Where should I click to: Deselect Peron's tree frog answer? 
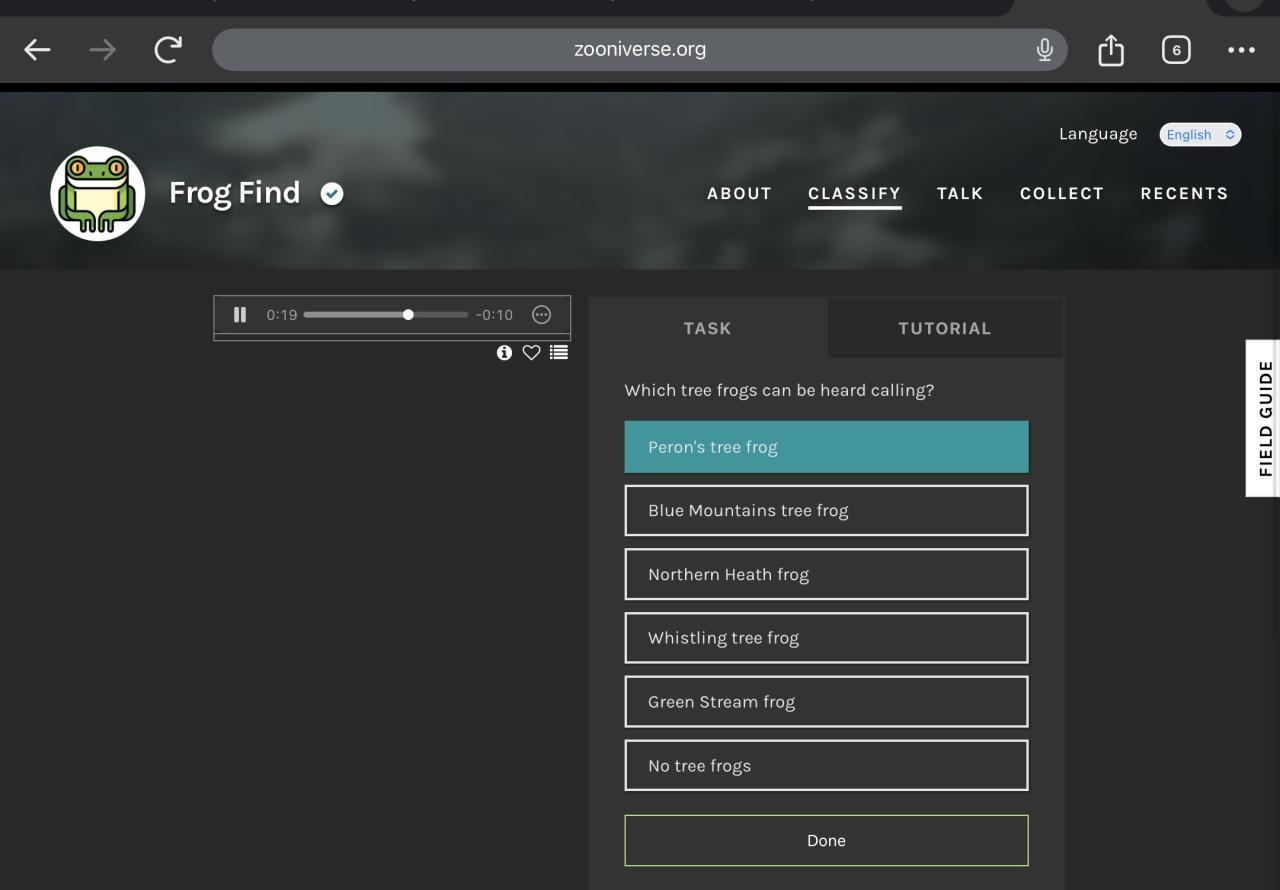(x=826, y=447)
